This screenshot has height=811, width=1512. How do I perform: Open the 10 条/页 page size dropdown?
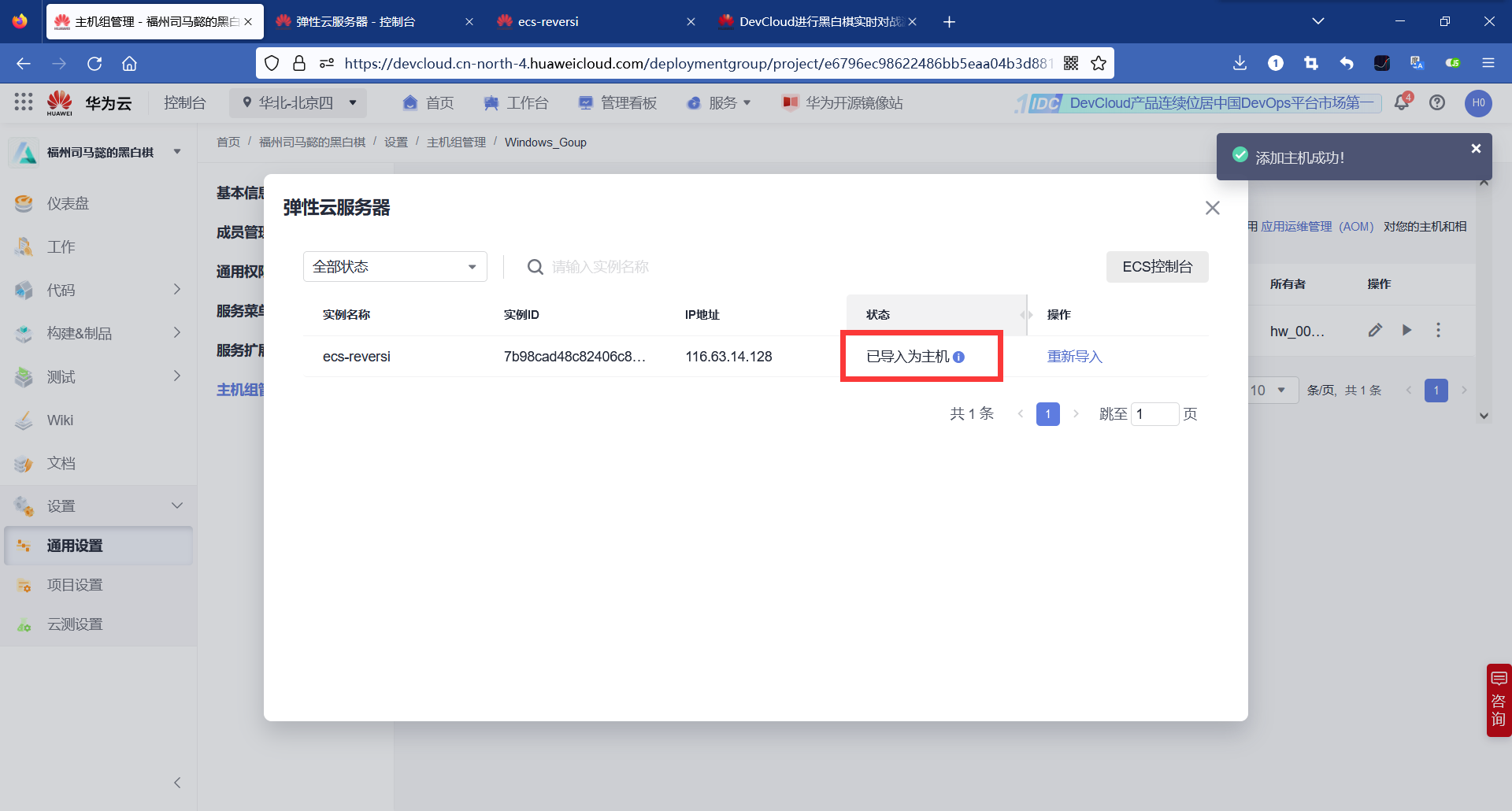tap(1271, 391)
